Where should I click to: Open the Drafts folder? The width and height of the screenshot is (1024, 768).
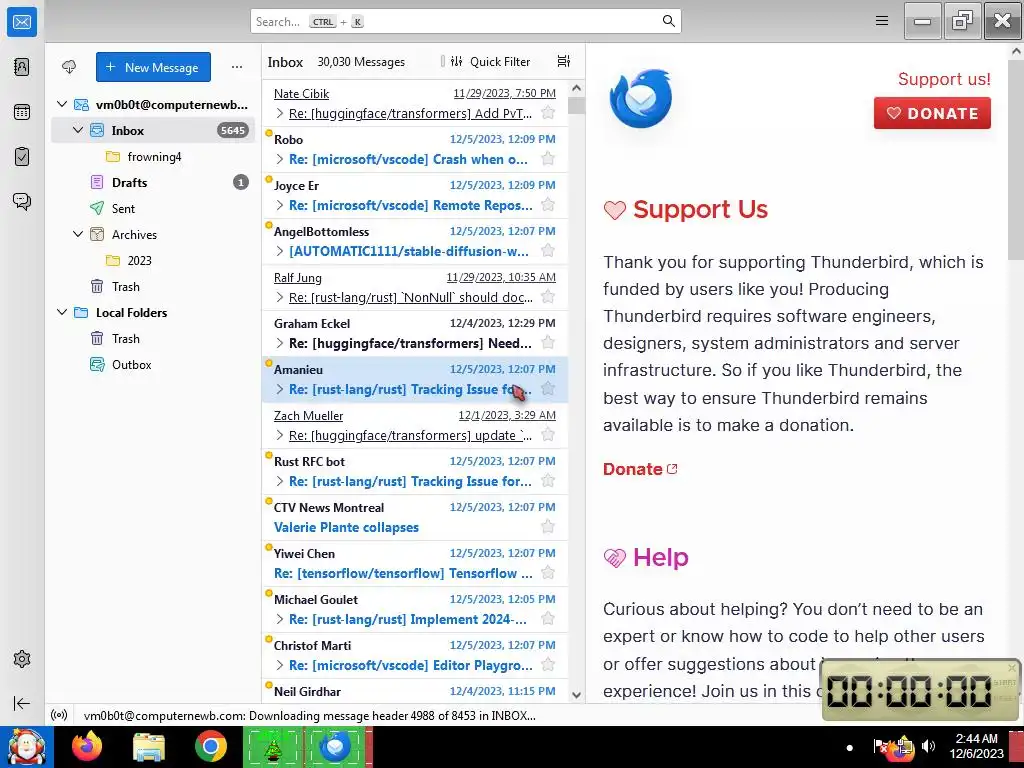click(153, 182)
